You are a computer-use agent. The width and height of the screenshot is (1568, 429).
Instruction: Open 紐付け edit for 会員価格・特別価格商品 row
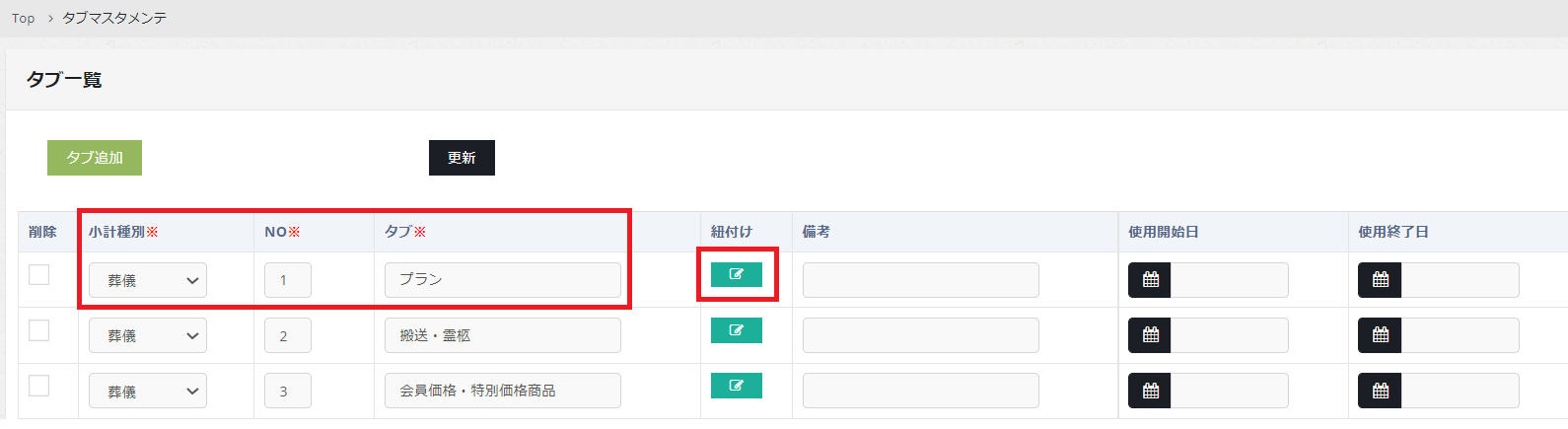pyautogui.click(x=736, y=386)
